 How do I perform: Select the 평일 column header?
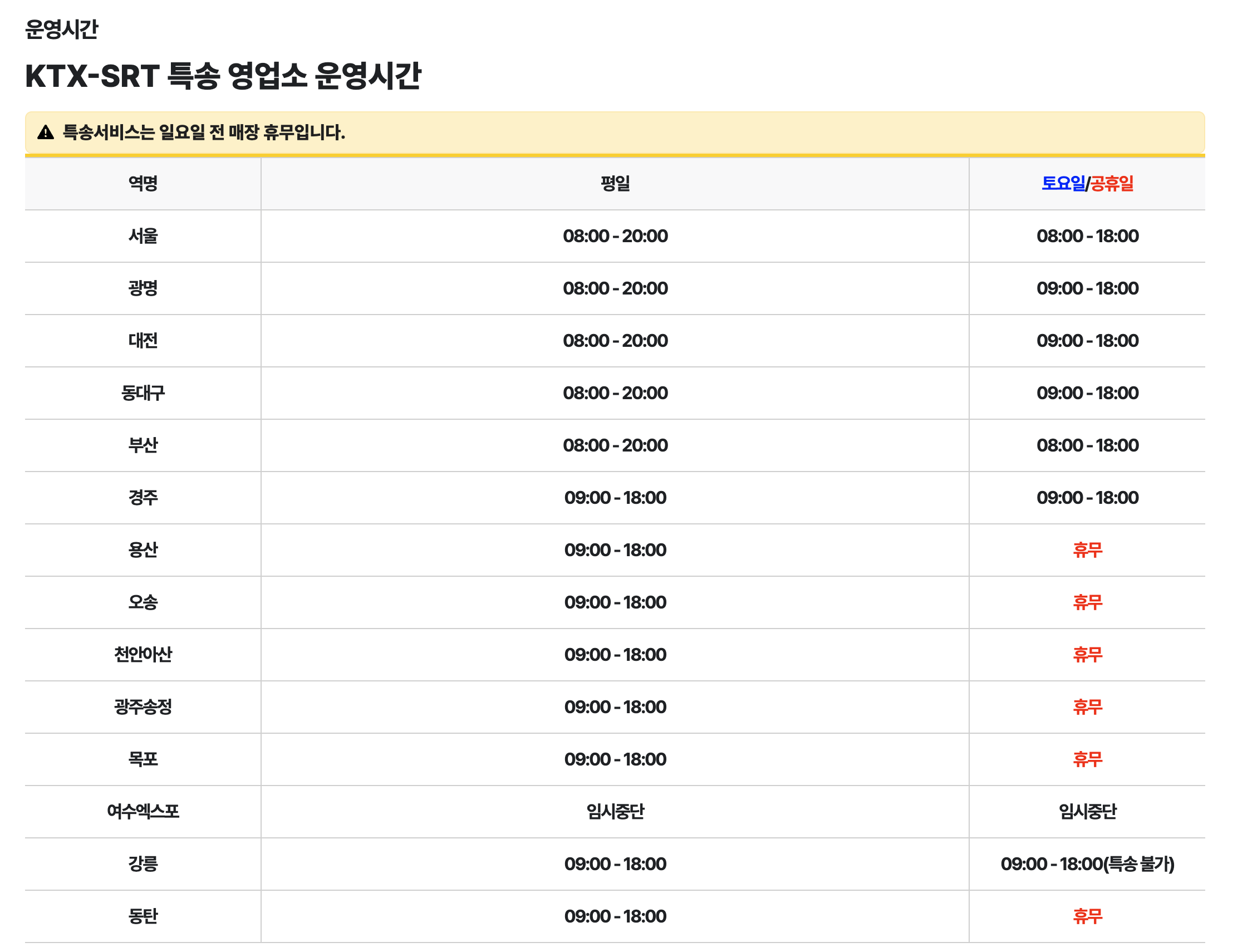pyautogui.click(x=615, y=184)
